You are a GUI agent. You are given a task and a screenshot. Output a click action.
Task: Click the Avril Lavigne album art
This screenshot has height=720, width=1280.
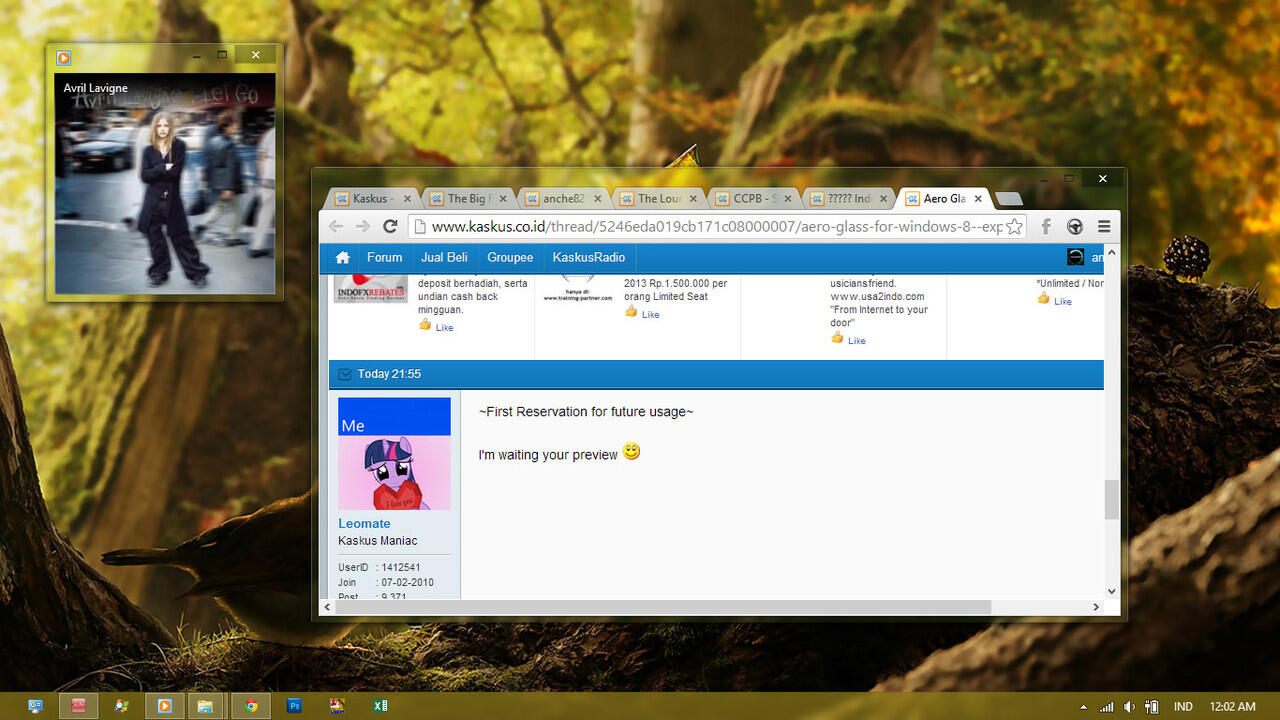(165, 184)
